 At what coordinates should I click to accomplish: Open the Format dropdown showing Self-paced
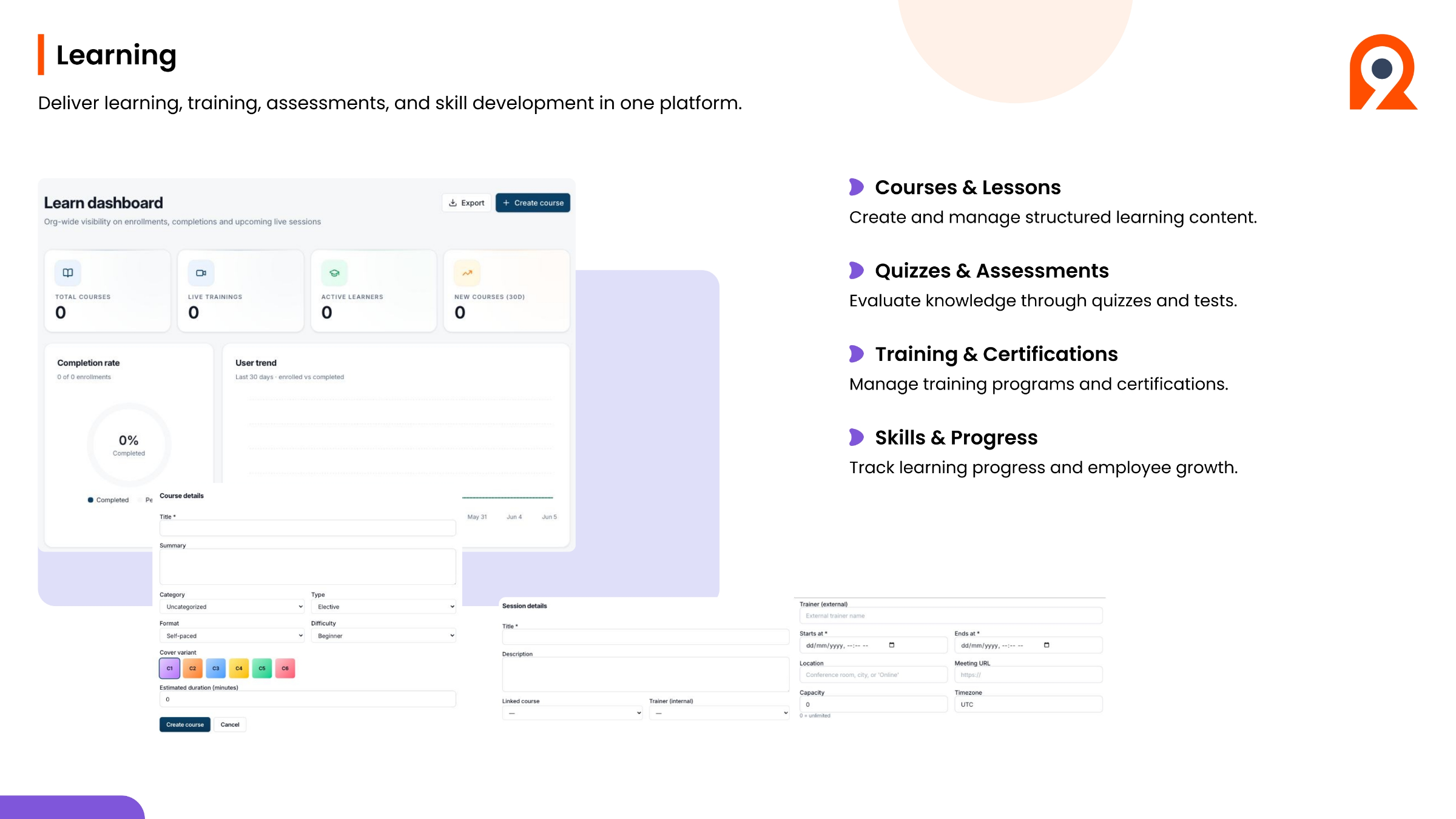pos(232,636)
